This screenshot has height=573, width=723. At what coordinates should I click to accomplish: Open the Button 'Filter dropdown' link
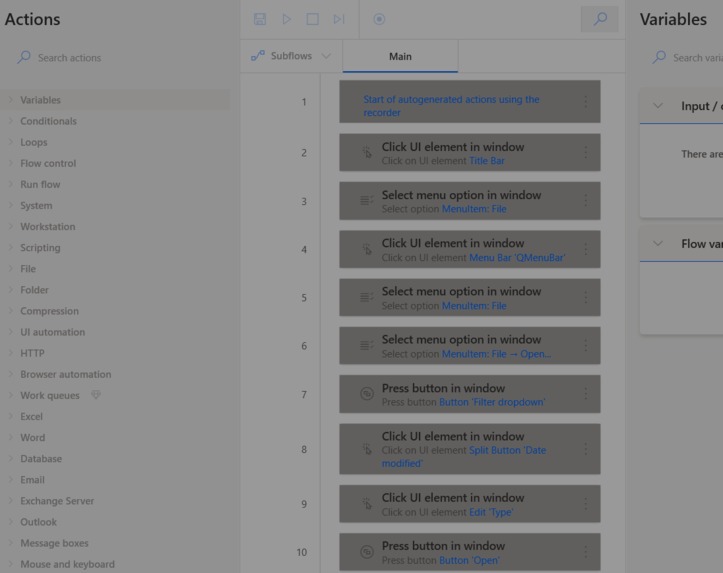pos(492,402)
